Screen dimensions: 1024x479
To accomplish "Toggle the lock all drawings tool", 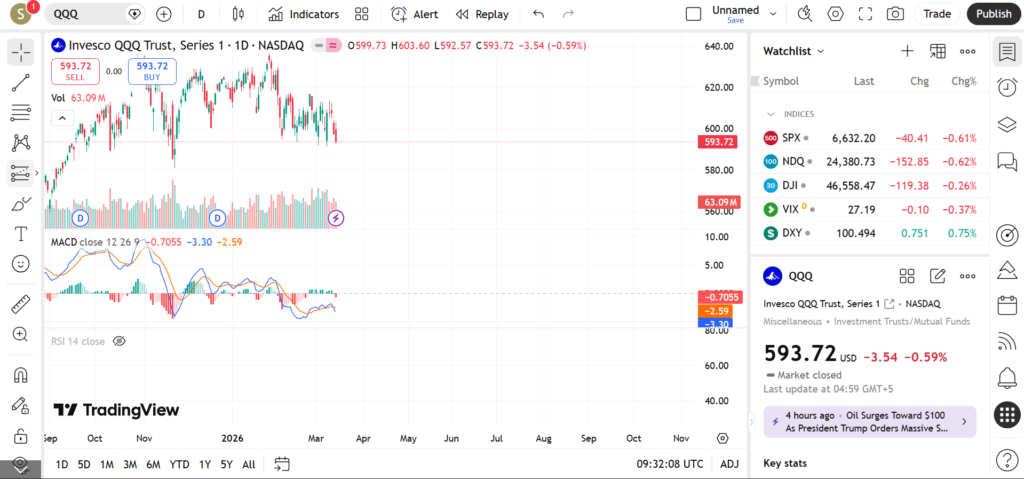I will [x=20, y=436].
